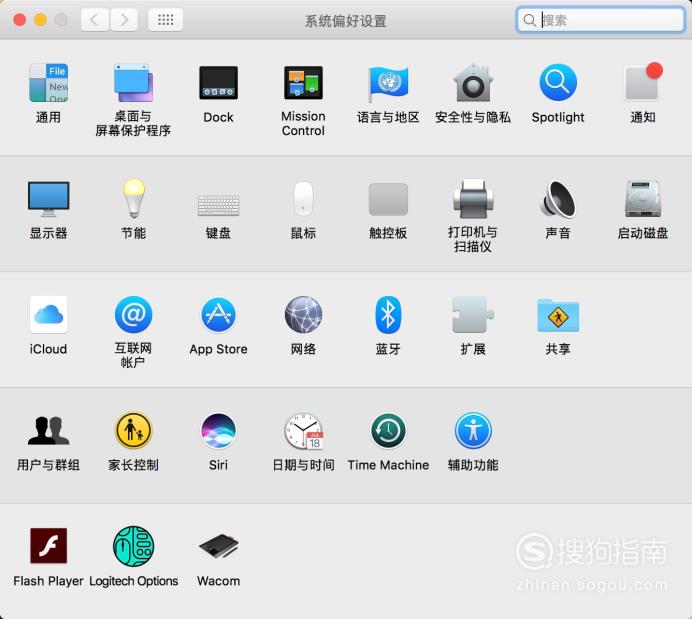Click the forward navigation arrow

point(124,20)
